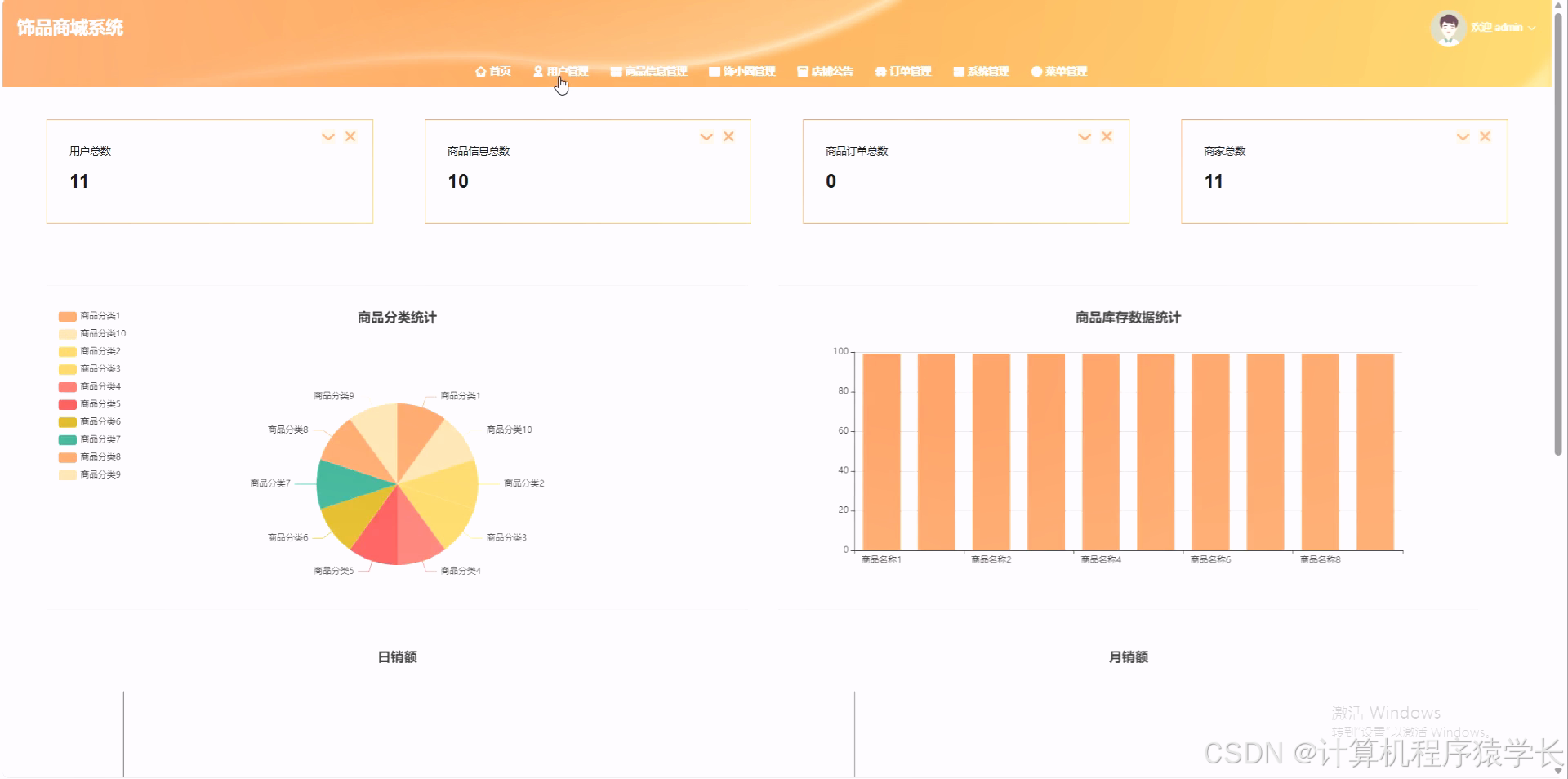Click the 商品分类10 pie label
Image resolution: width=1568 pixels, height=779 pixels.
click(x=510, y=430)
